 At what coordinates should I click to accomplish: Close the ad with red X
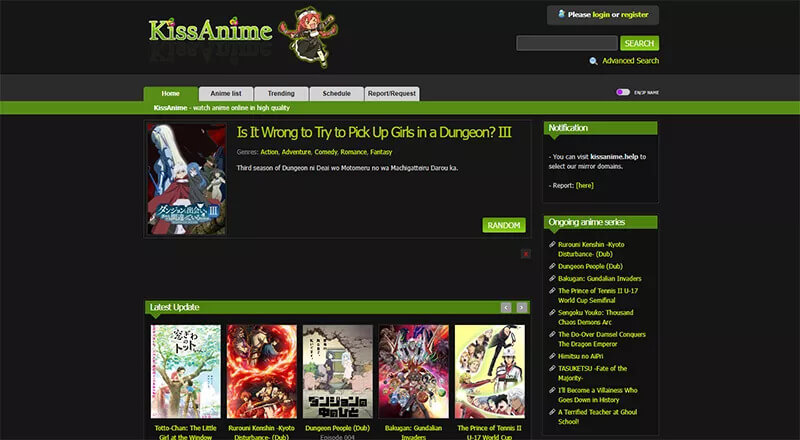pyautogui.click(x=526, y=254)
